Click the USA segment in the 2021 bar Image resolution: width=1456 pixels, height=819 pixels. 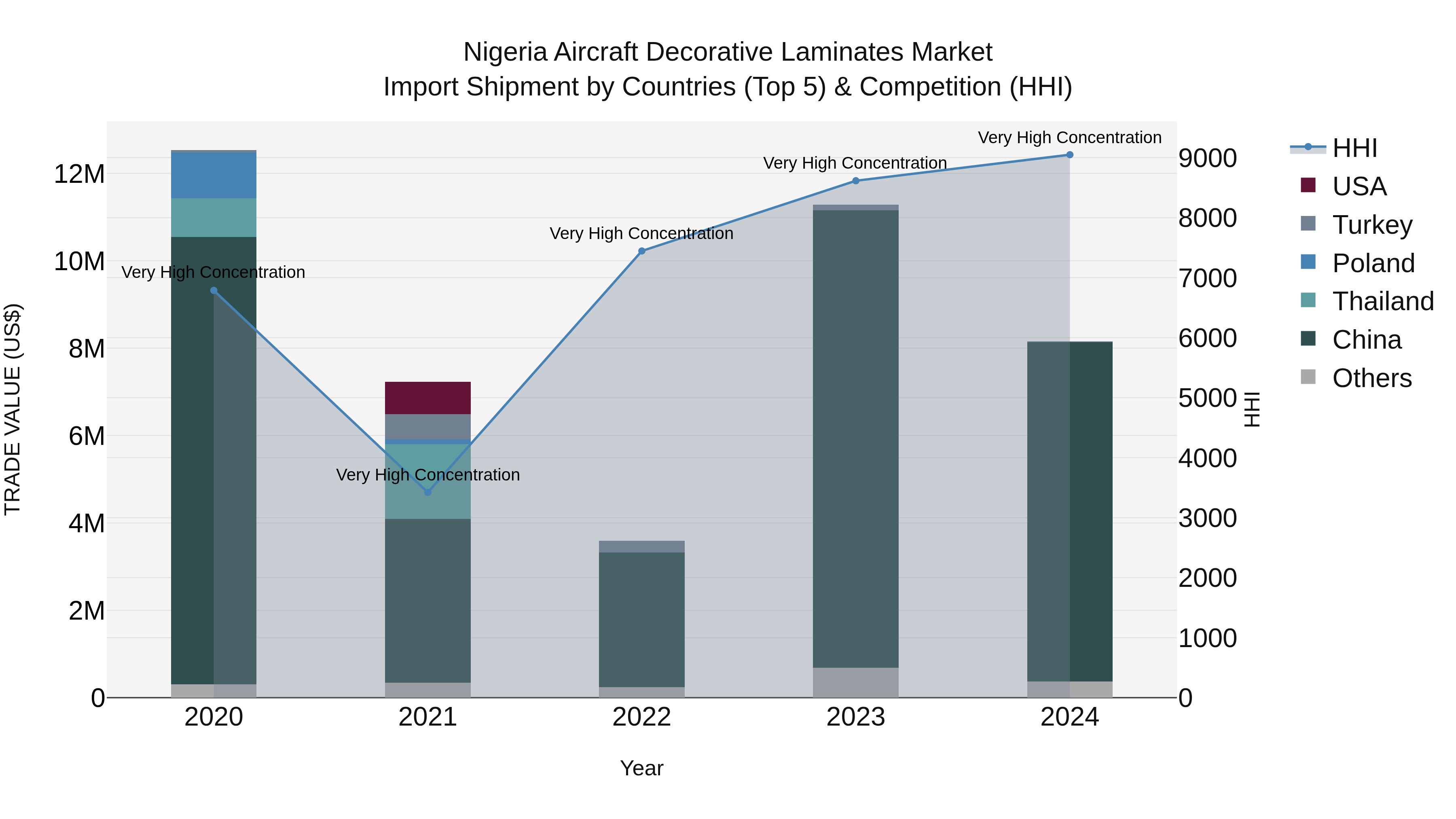click(x=428, y=398)
